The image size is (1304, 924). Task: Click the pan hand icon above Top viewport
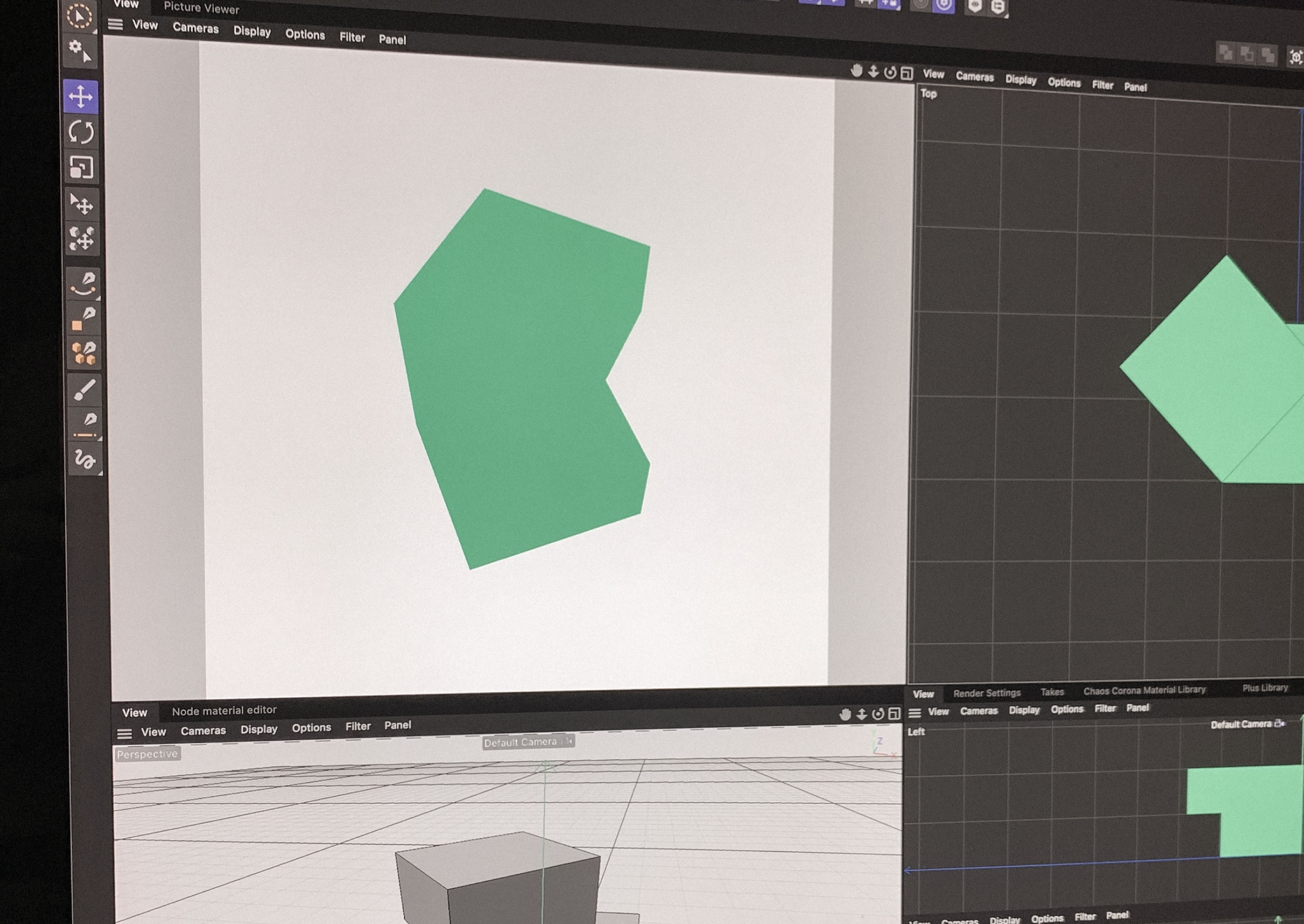856,70
